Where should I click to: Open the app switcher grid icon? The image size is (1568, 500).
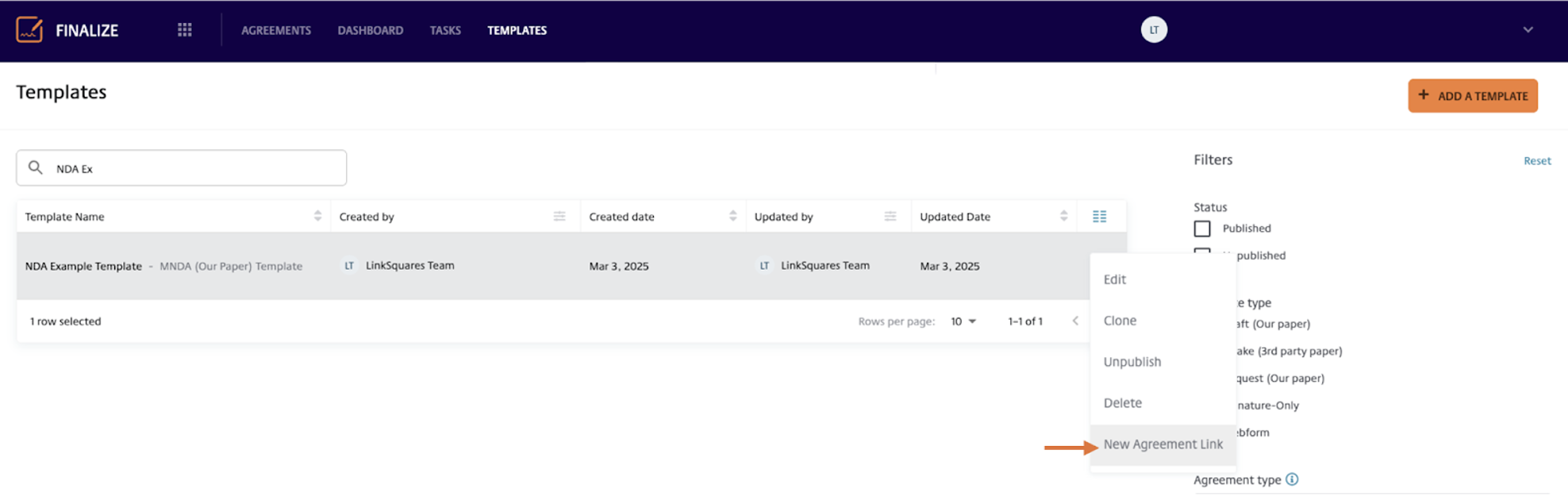point(184,30)
